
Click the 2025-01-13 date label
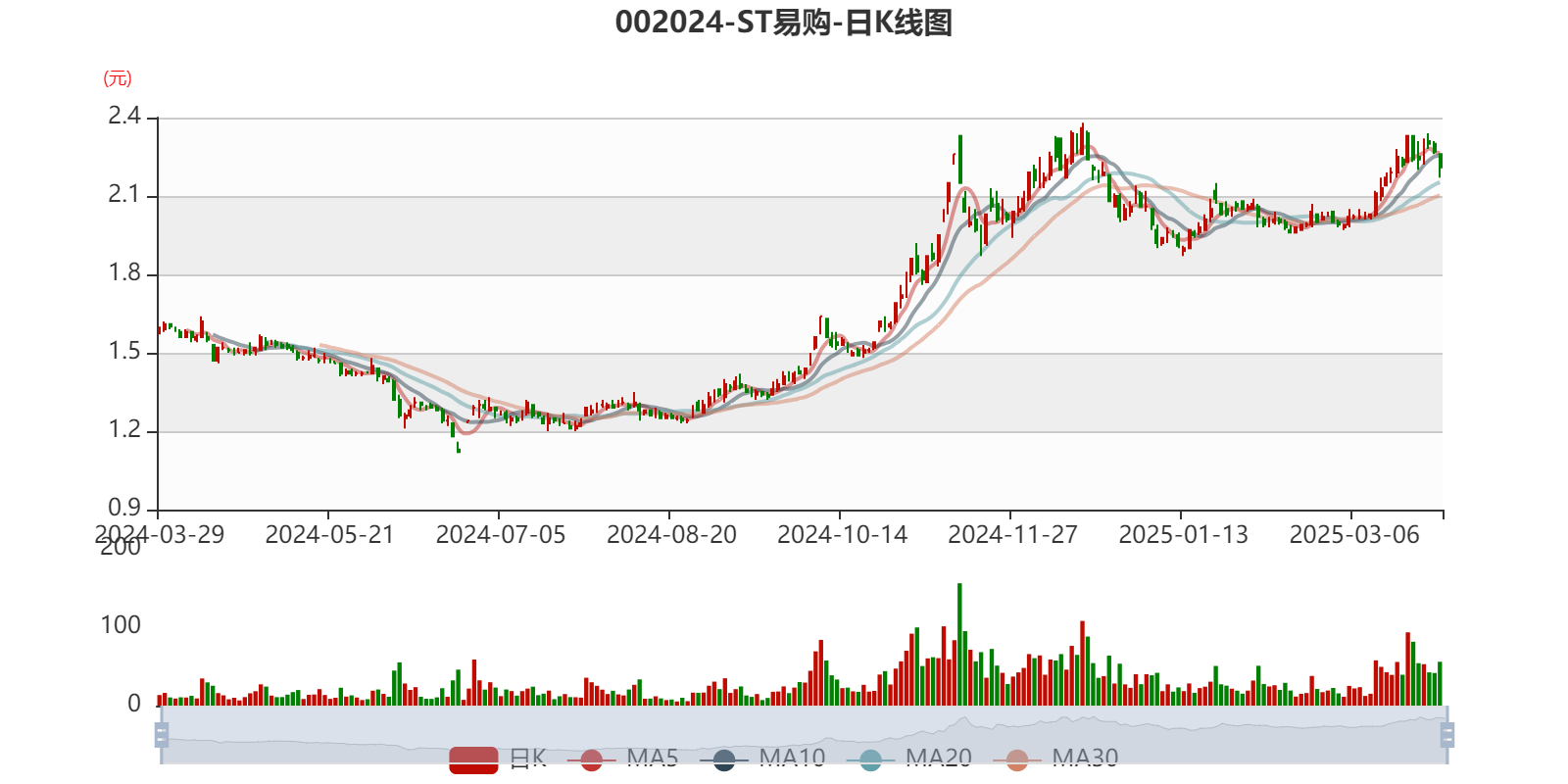point(1183,535)
